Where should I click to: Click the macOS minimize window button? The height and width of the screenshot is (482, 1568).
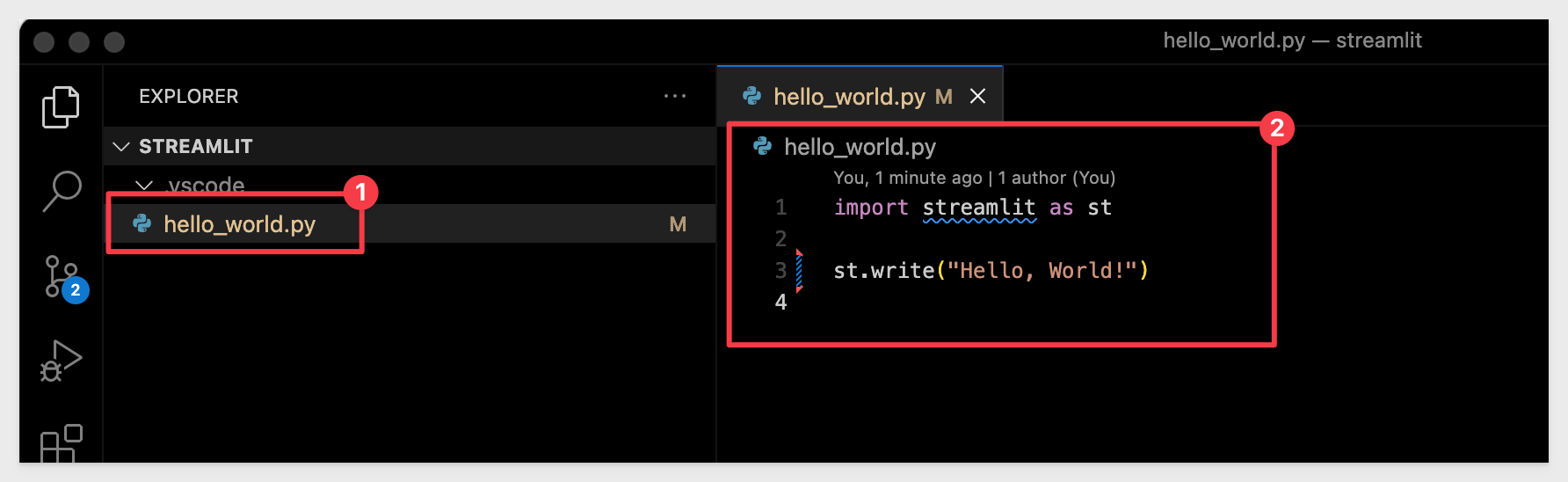pos(79,42)
